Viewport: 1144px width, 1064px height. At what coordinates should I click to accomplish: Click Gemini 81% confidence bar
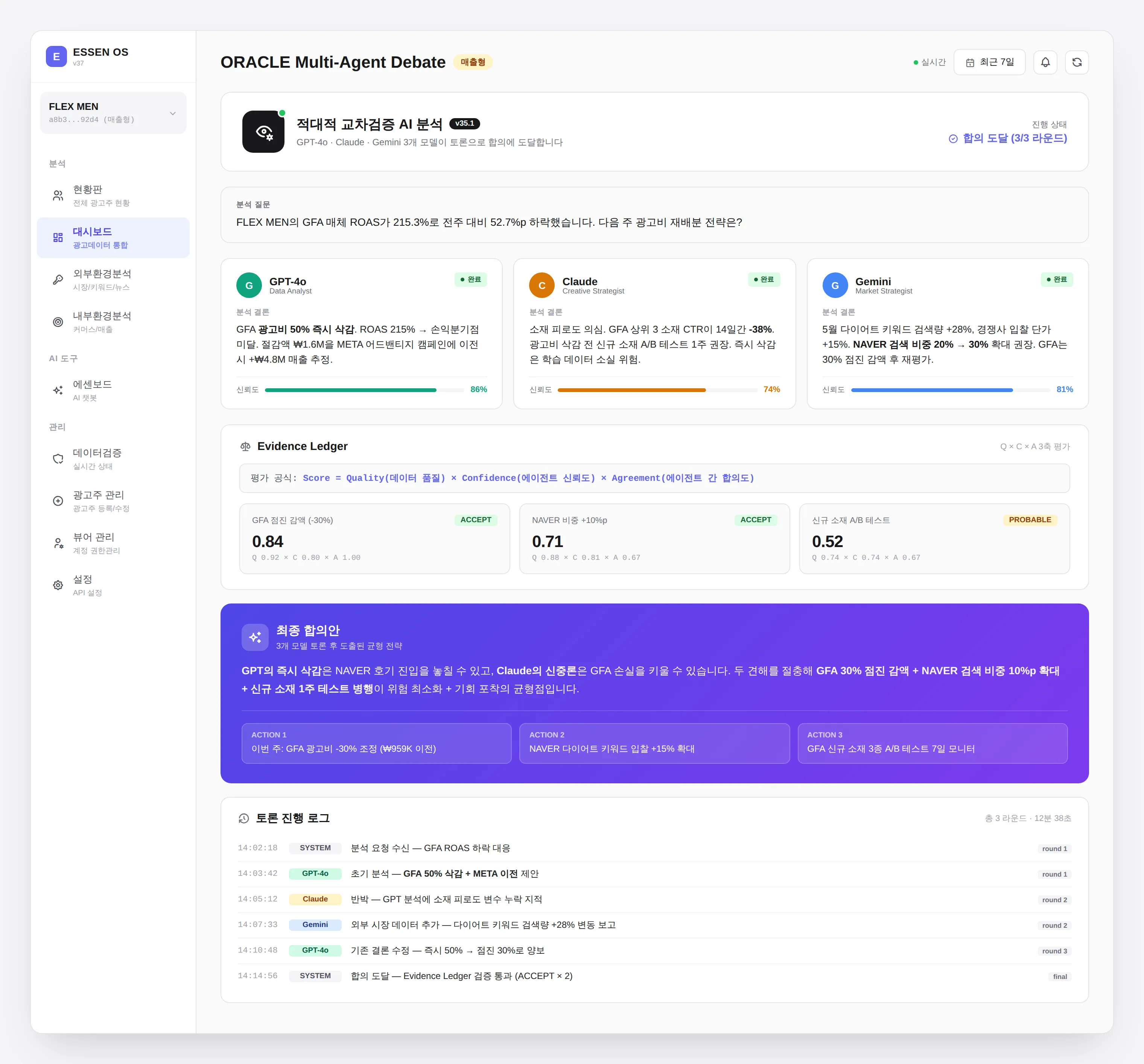951,390
